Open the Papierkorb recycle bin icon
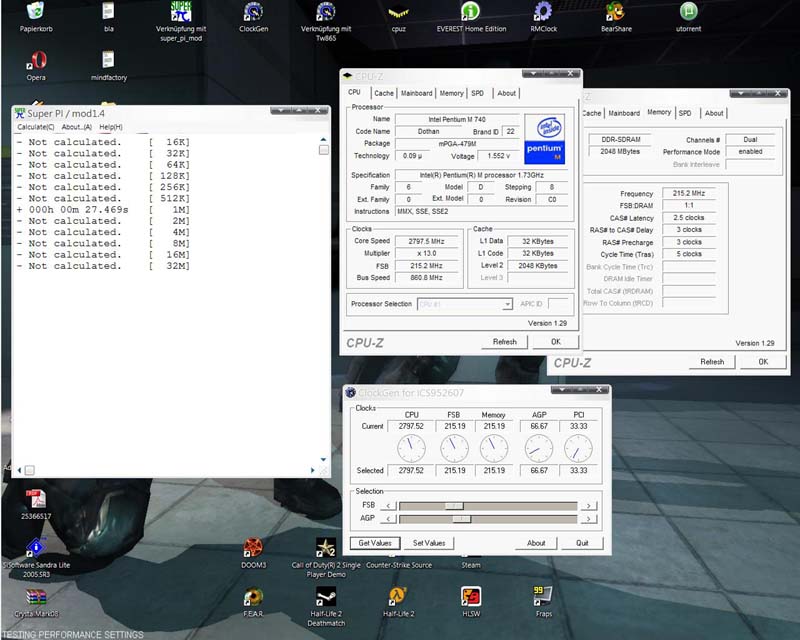This screenshot has width=800, height=640. pos(35,11)
